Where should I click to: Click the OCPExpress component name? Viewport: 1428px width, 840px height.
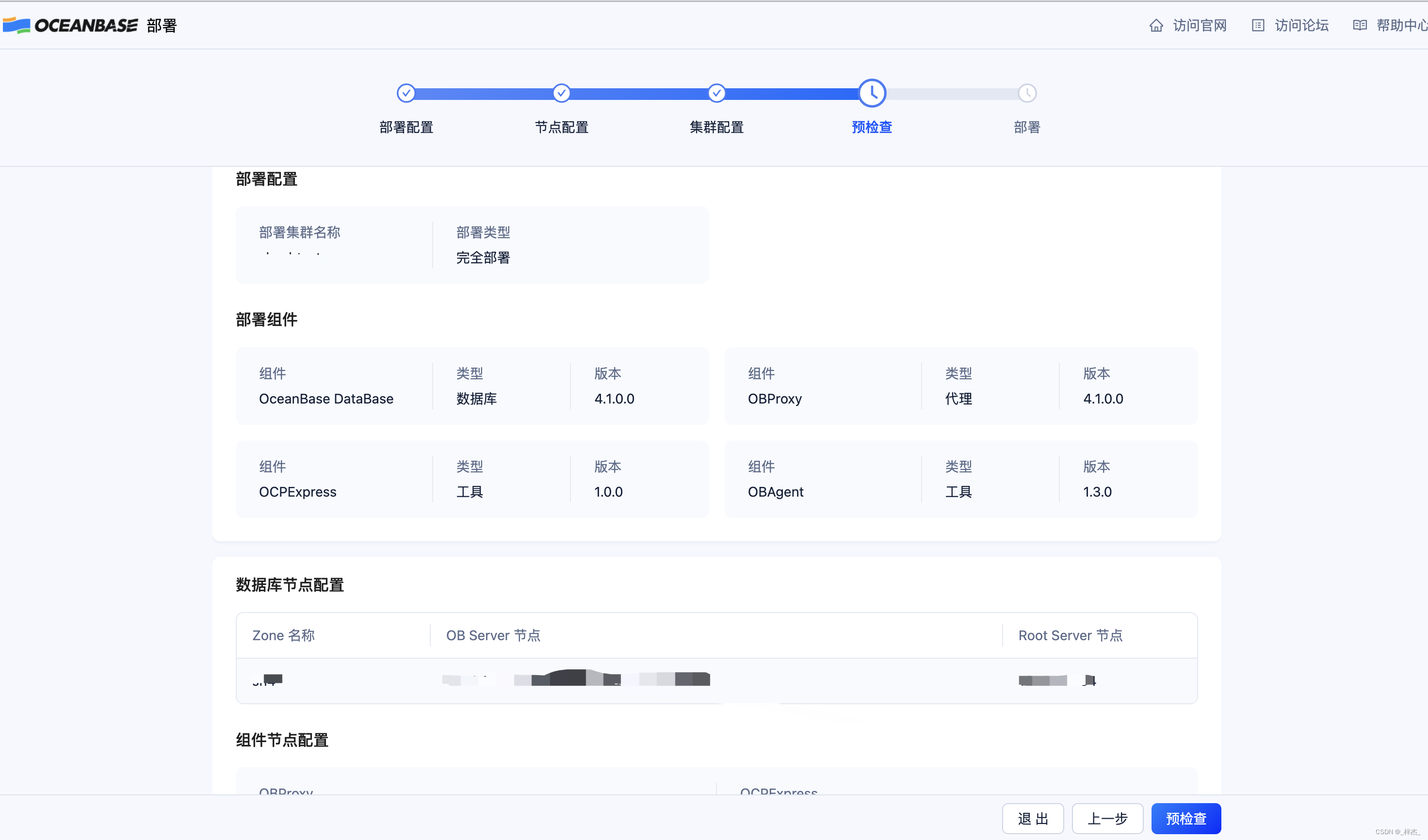pos(297,492)
